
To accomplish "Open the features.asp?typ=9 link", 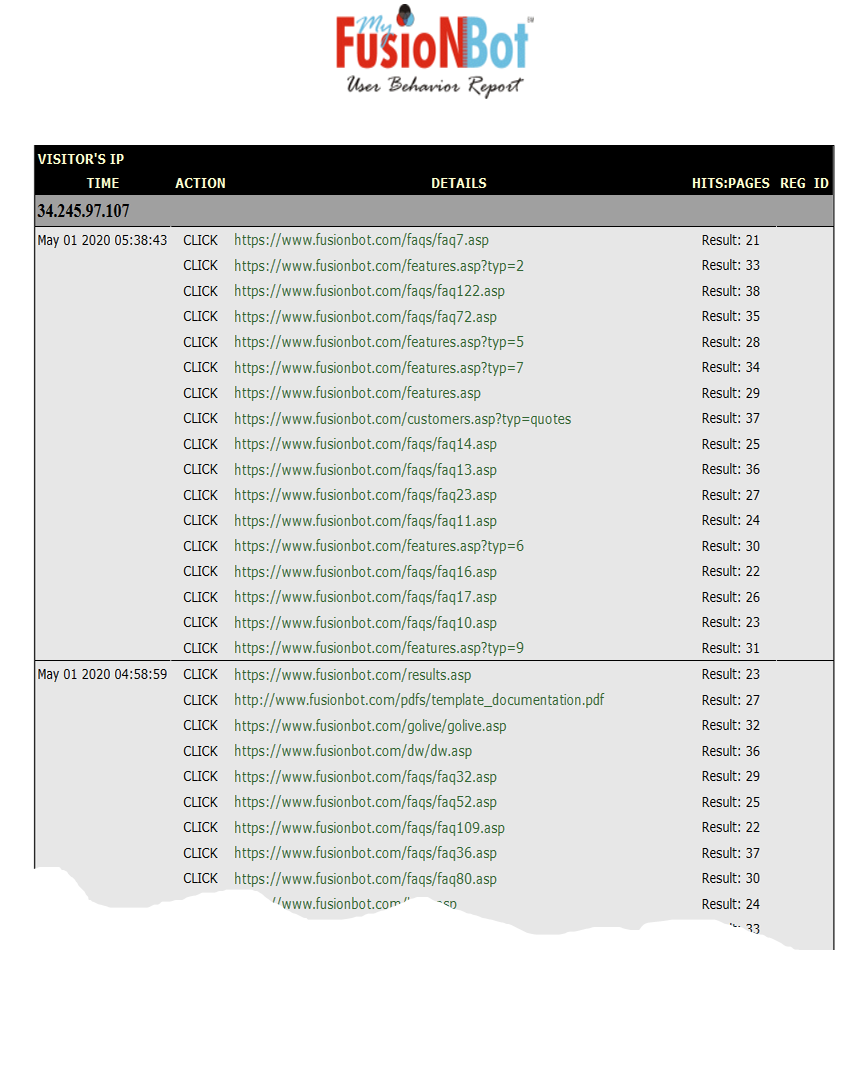I will click(379, 648).
